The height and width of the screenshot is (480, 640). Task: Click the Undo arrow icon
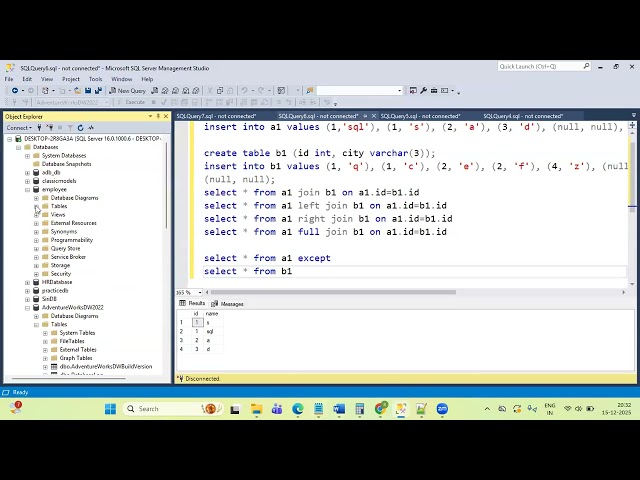(x=244, y=91)
